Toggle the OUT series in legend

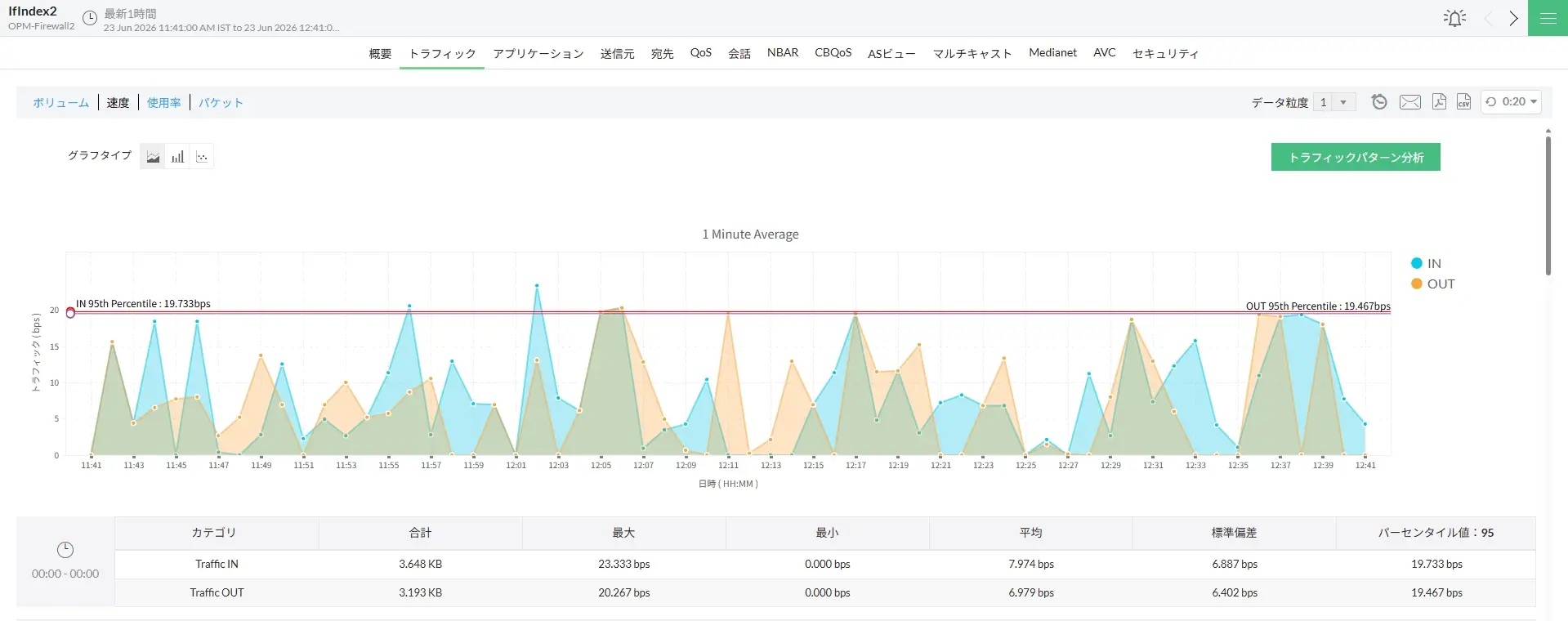pos(1433,284)
